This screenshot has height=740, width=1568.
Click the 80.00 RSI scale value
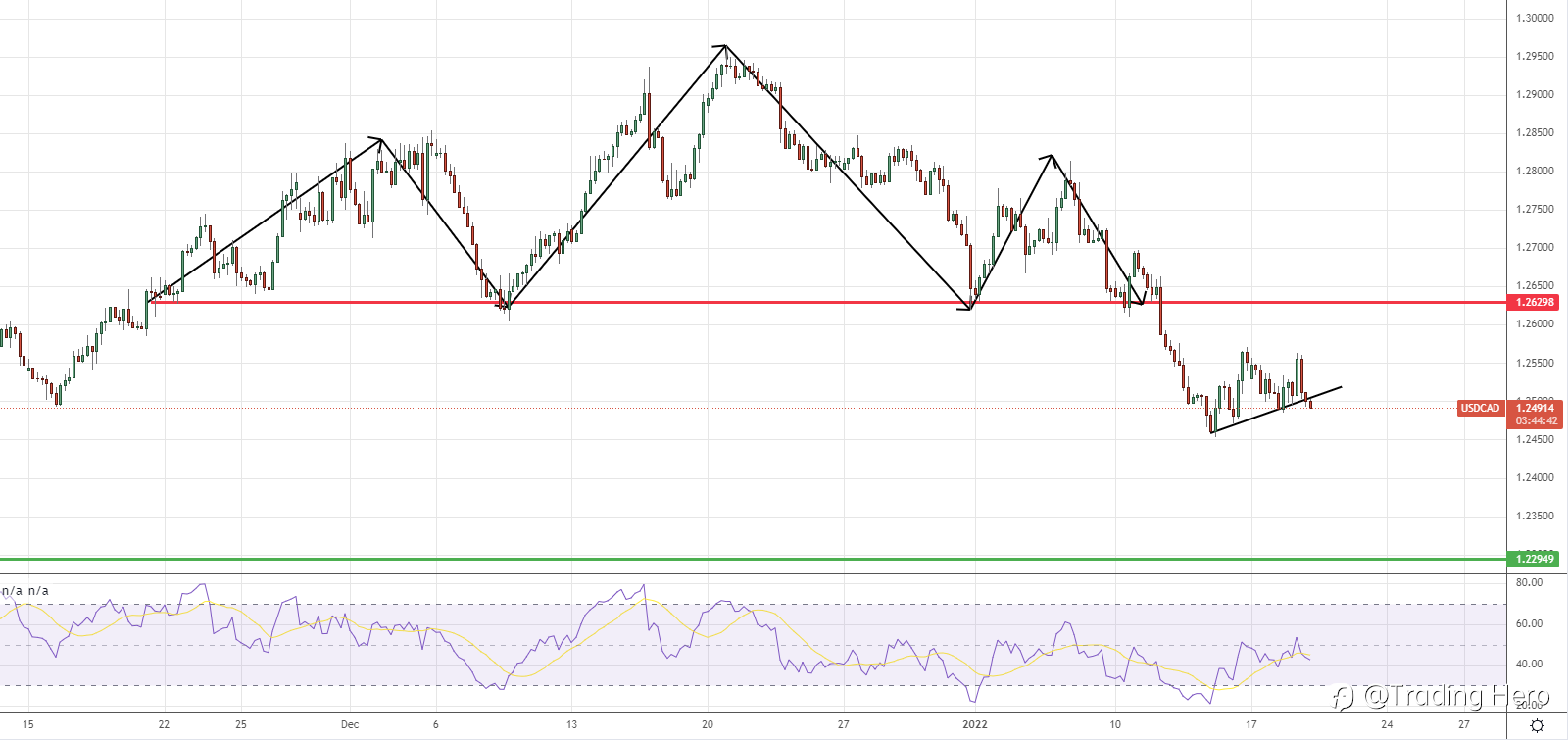[1529, 582]
